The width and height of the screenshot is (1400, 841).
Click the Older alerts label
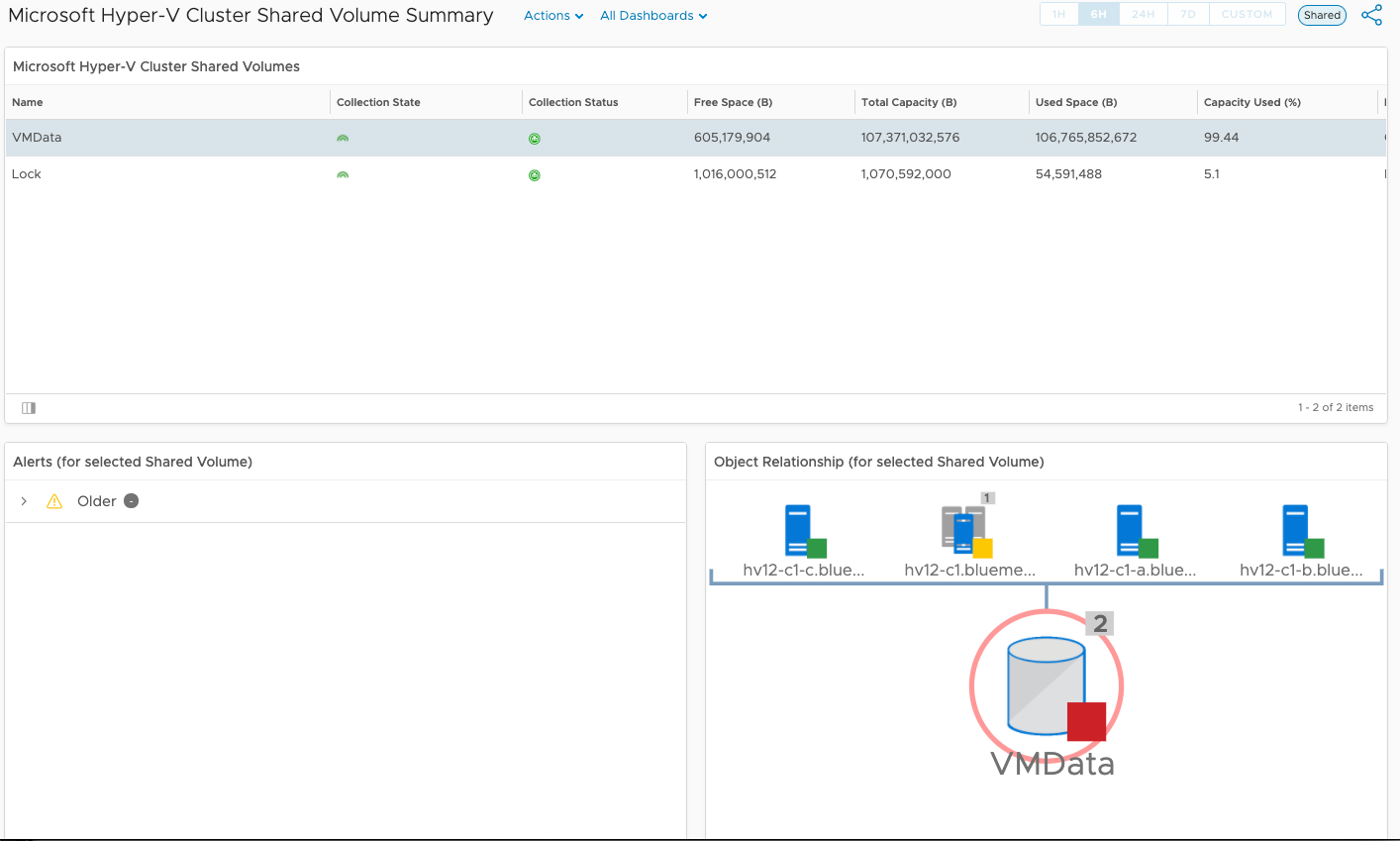point(97,501)
